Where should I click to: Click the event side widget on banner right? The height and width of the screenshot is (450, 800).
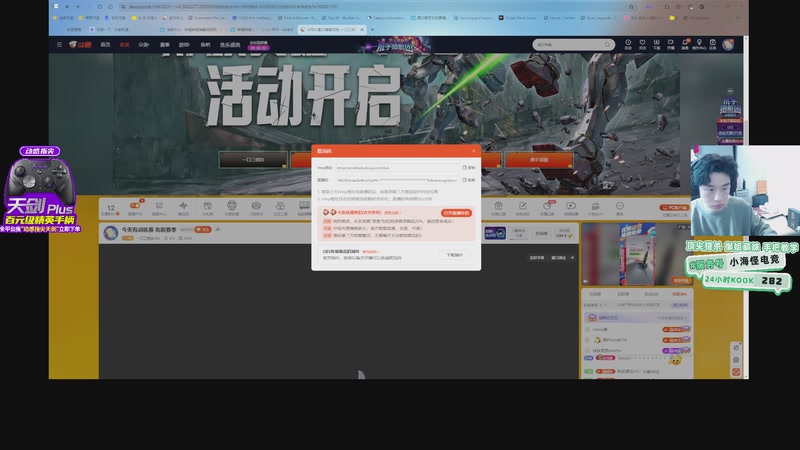click(x=731, y=121)
